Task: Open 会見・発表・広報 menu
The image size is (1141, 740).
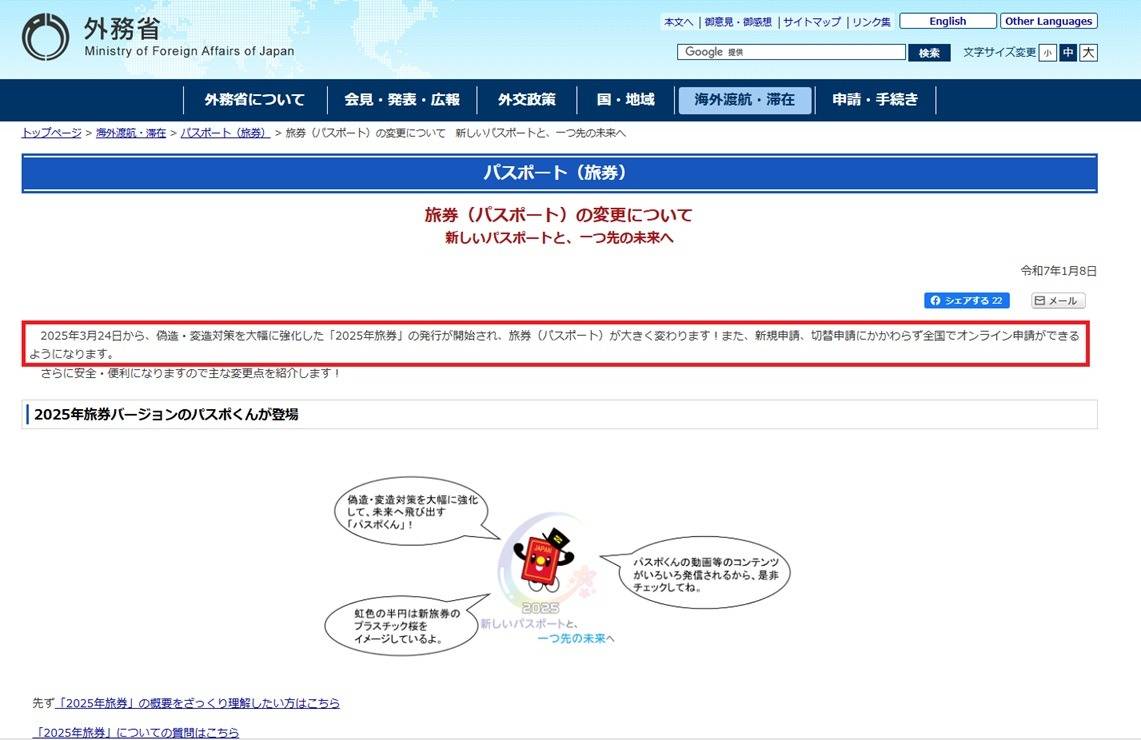Action: [401, 100]
